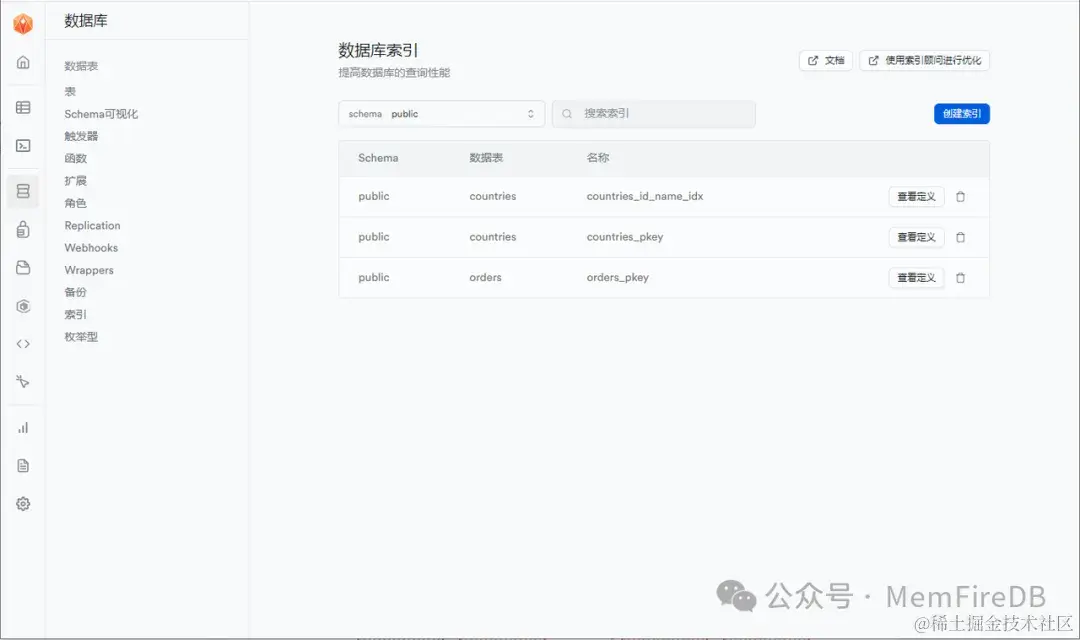Delete the countries_pkey index

coord(960,237)
